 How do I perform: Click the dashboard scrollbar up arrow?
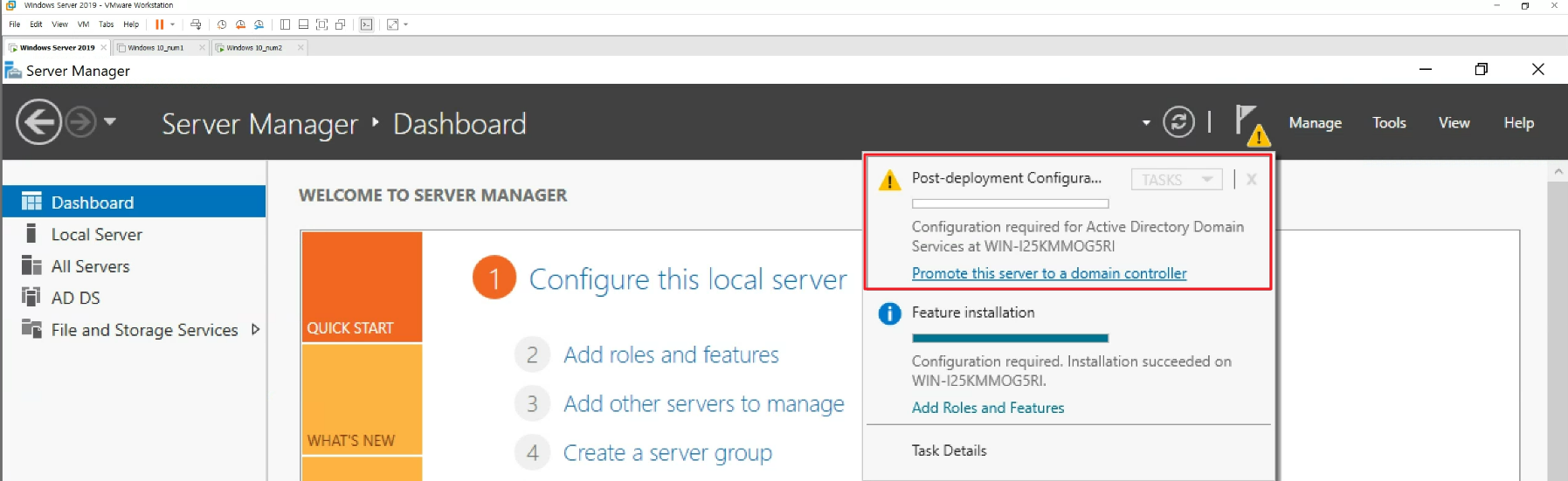(1558, 172)
